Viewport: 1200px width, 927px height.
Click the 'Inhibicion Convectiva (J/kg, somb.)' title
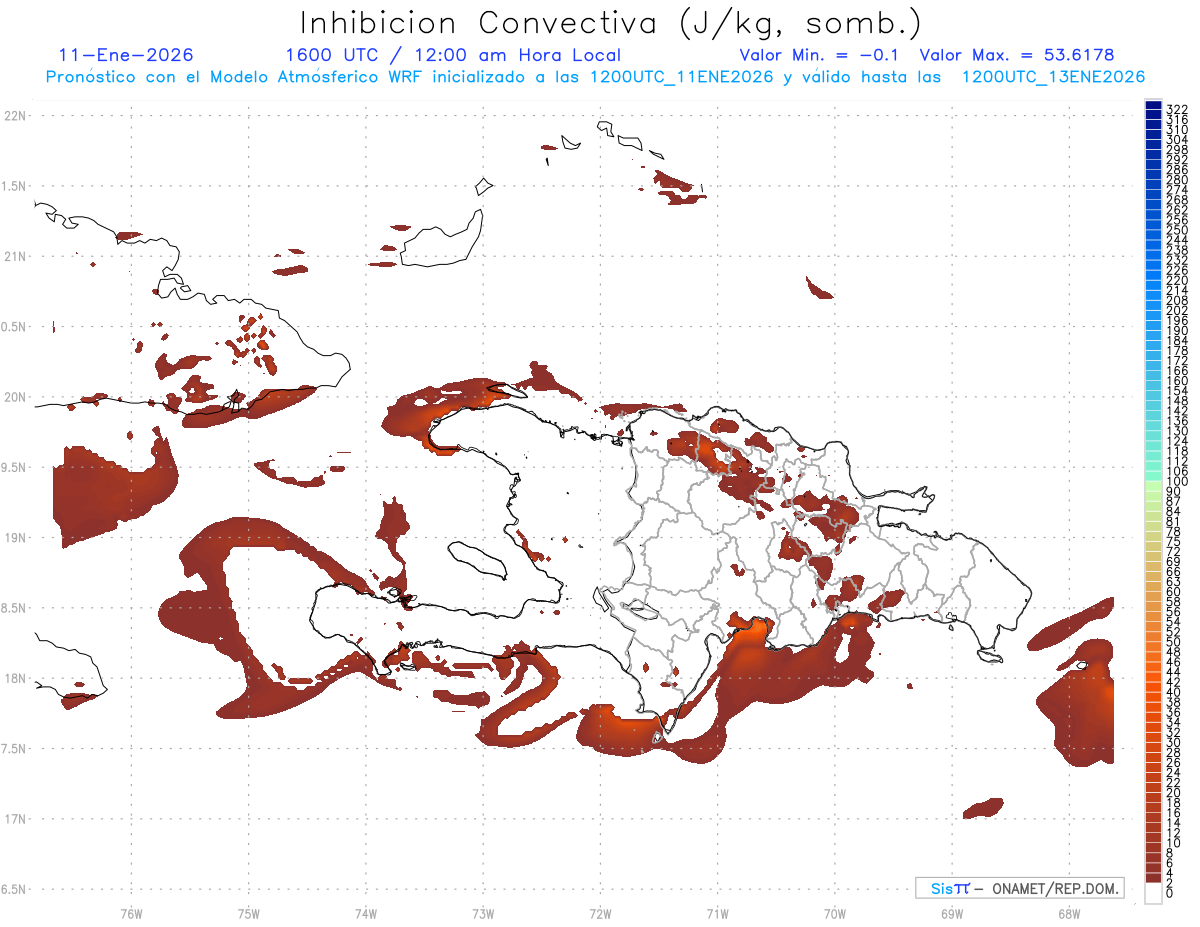(x=611, y=23)
